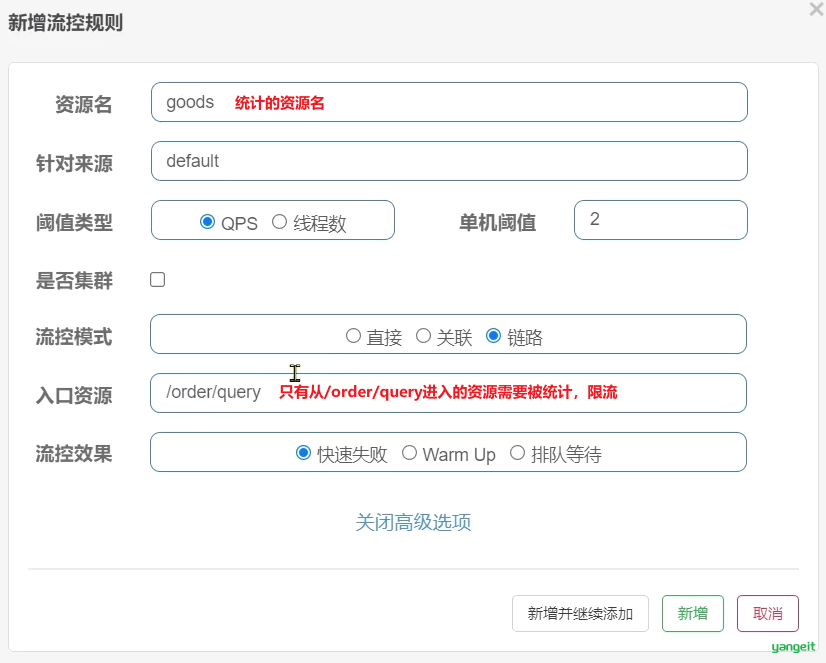Click the 资源名 label
This screenshot has width=826, height=663.
(83, 104)
